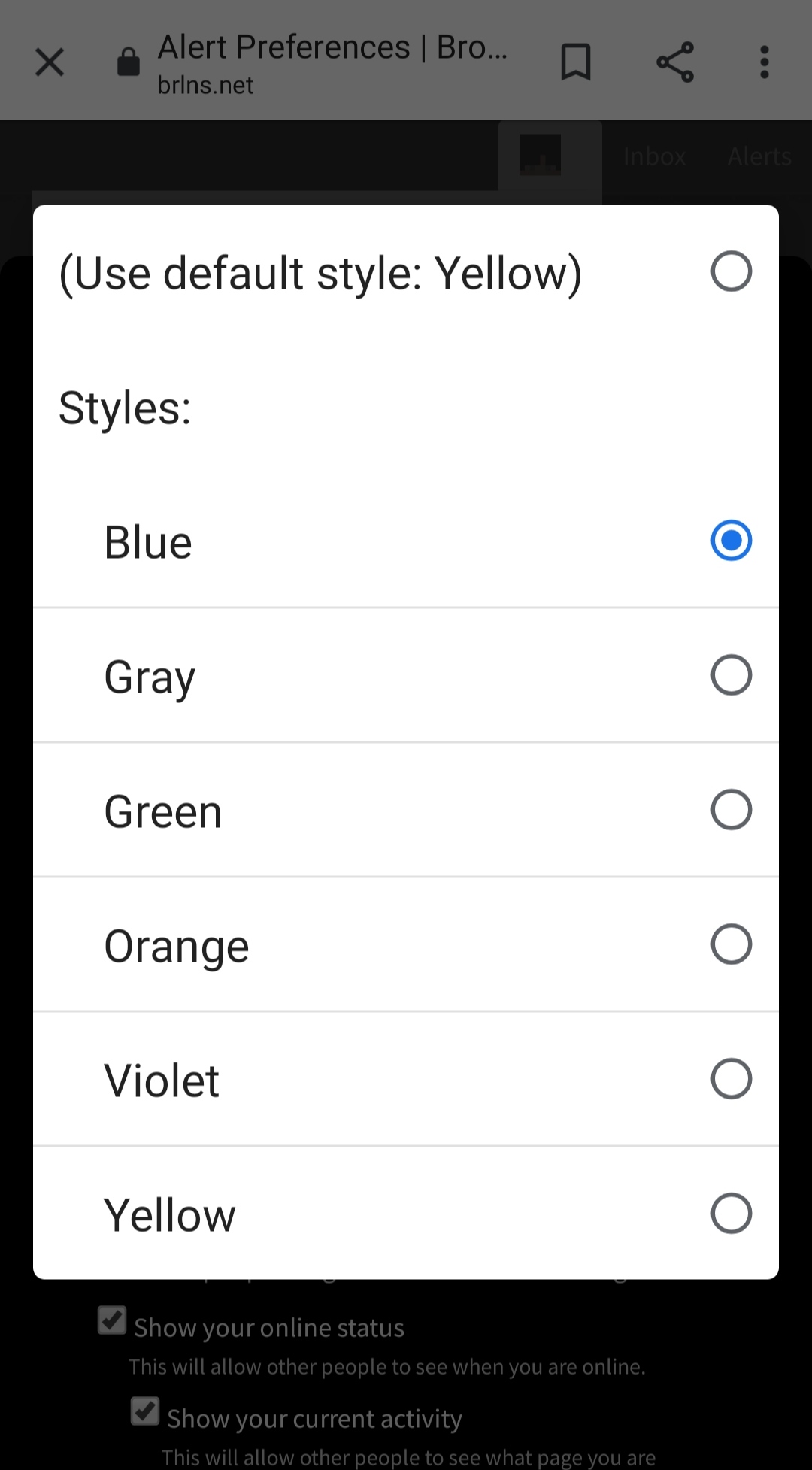
Task: Select the Use default style Yellow option
Action: (406, 272)
